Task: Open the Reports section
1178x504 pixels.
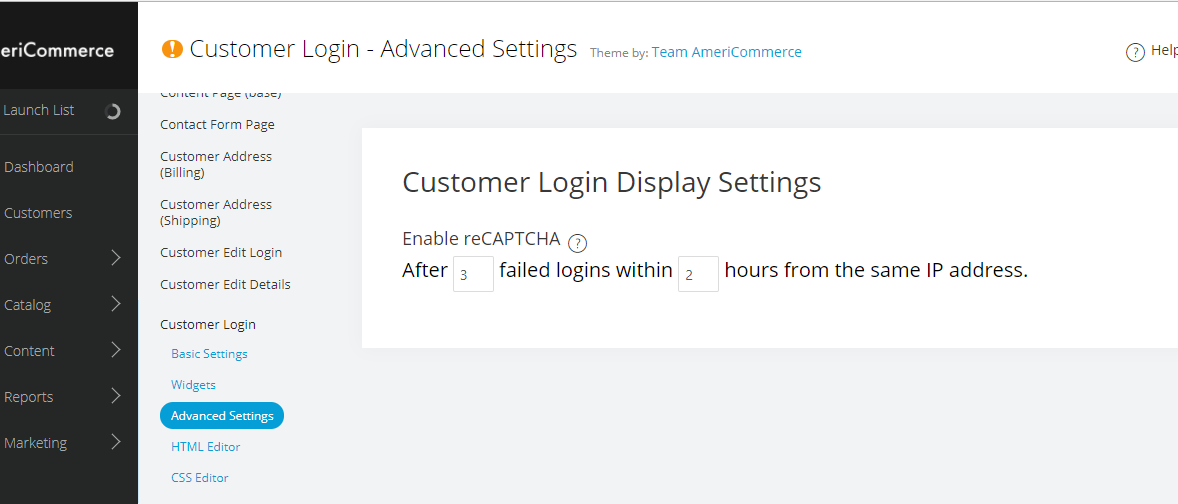Action: point(29,397)
